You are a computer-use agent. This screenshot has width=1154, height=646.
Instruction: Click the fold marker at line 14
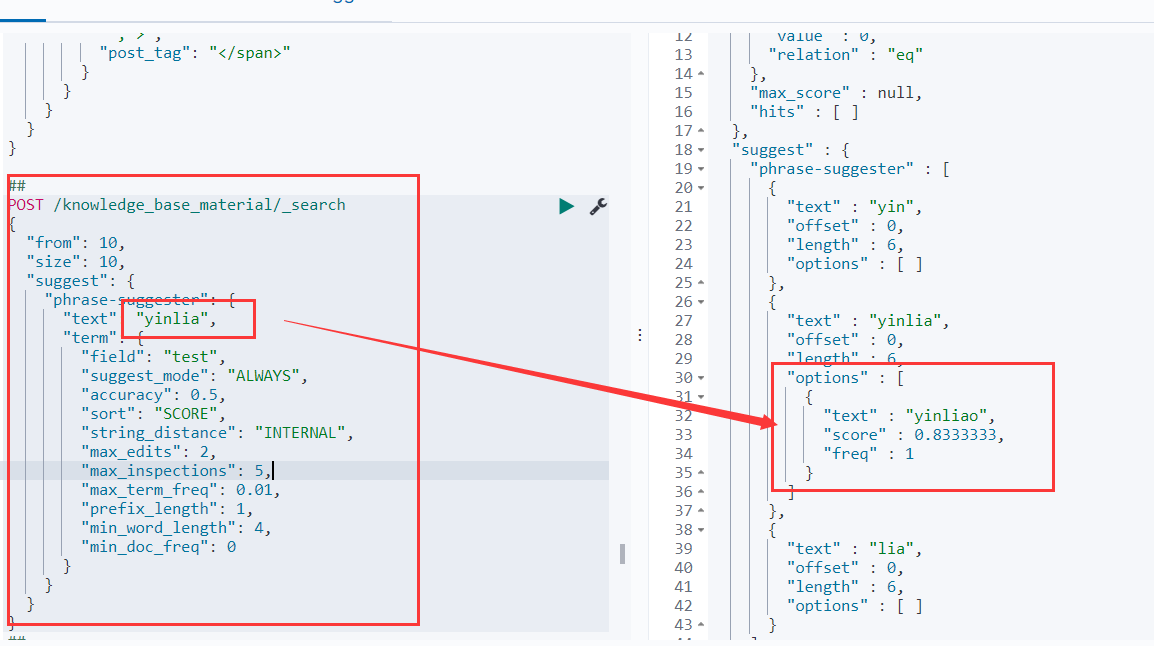point(700,74)
